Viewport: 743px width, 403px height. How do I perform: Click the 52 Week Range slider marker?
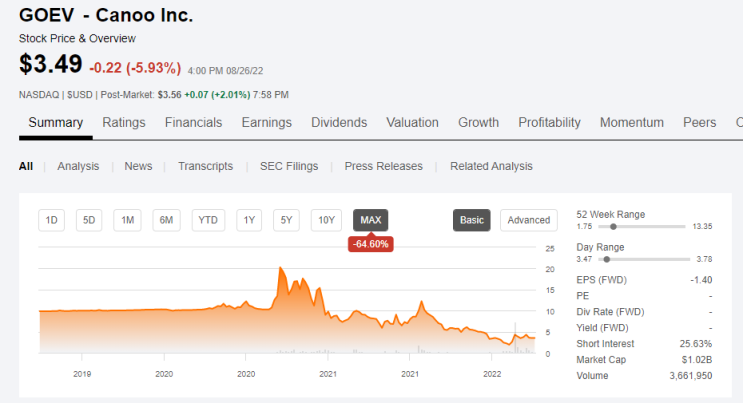tap(613, 227)
